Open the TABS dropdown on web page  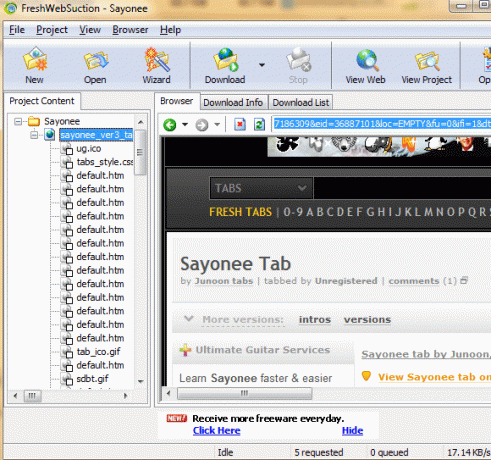pyautogui.click(x=261, y=188)
